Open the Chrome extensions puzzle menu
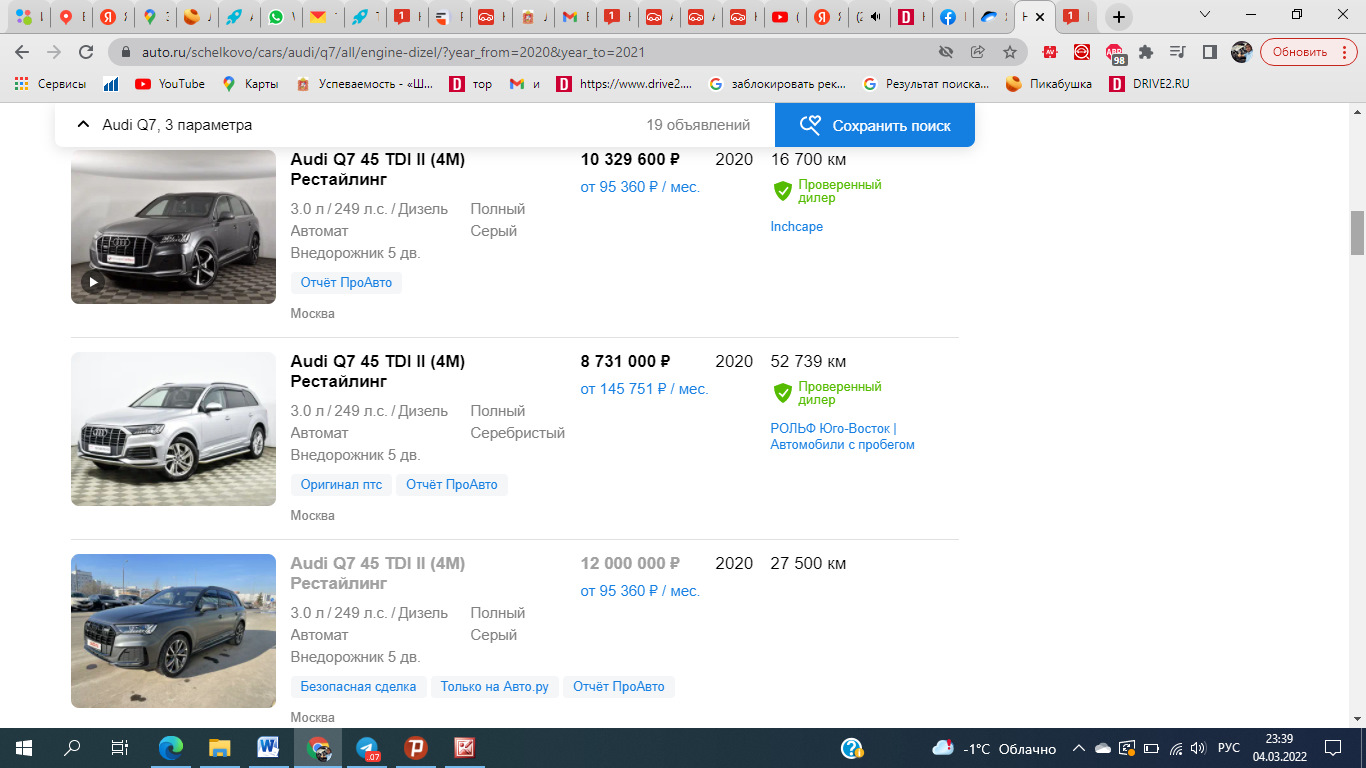Screen dimensions: 1366x768 tap(1146, 52)
